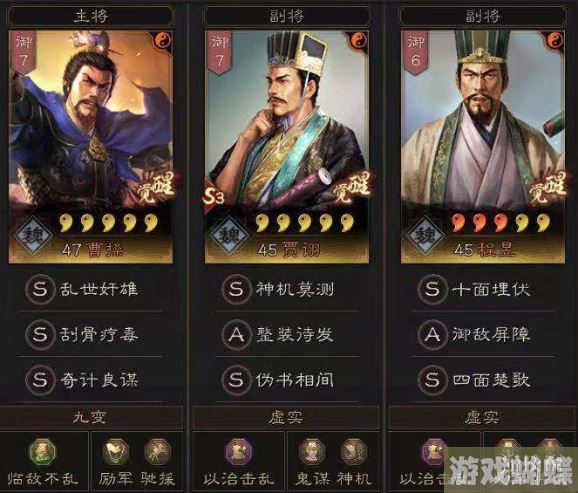Select the 励军 trait icon
The height and width of the screenshot is (493, 578).
[x=115, y=452]
